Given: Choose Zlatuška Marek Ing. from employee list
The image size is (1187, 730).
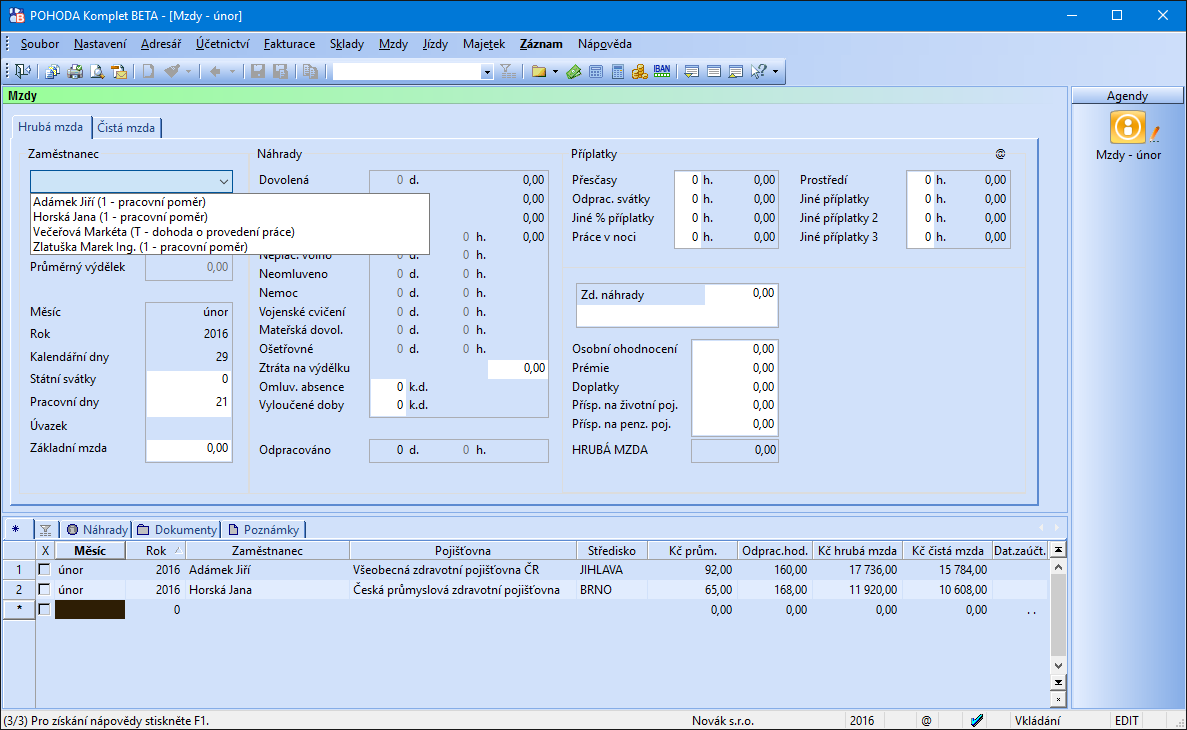Looking at the screenshot, I should [230, 247].
